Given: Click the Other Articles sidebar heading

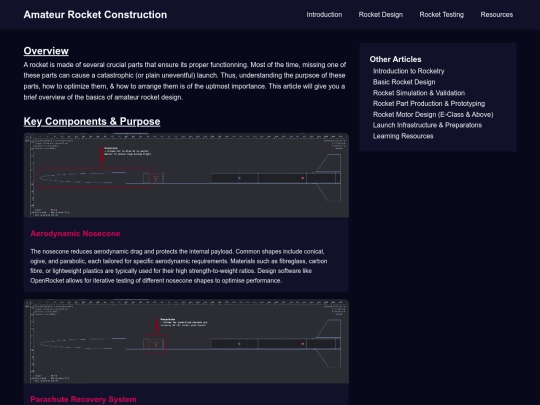Looking at the screenshot, I should coord(395,59).
